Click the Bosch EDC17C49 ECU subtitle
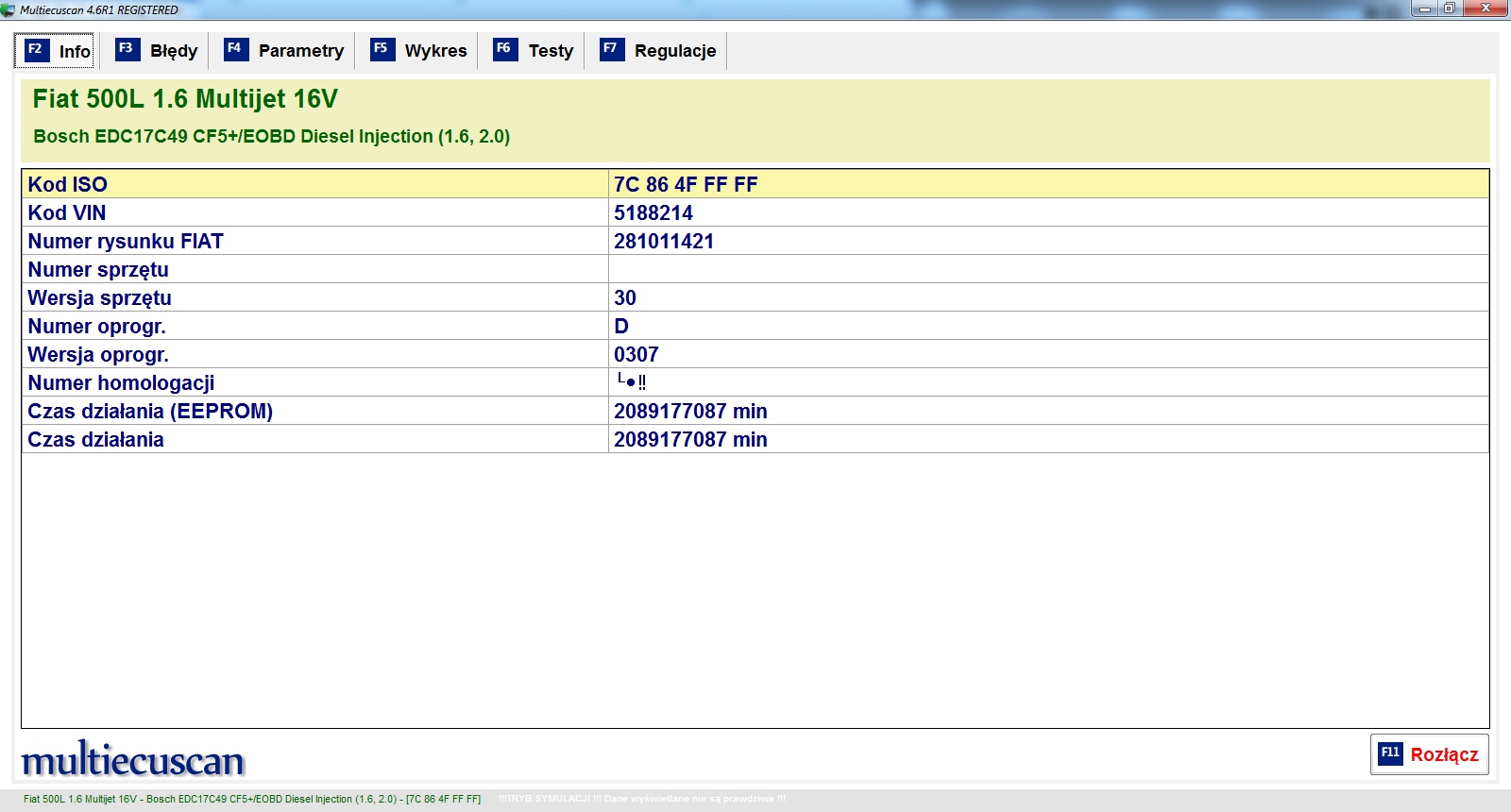The image size is (1511, 812). 271,136
